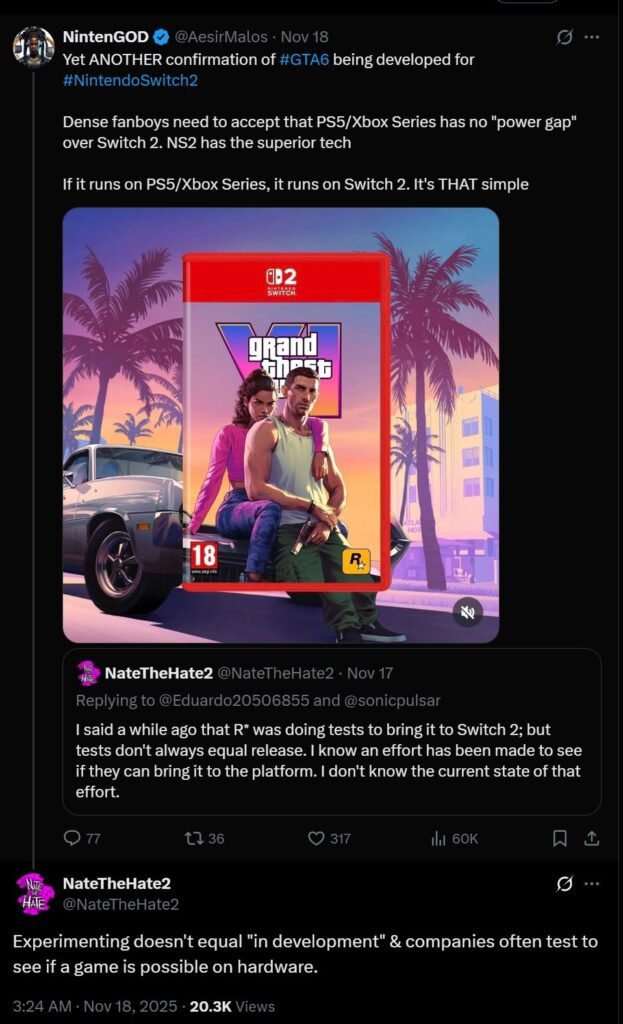
Task: Click the NateTheHate2 display name in reply
Action: click(116, 883)
